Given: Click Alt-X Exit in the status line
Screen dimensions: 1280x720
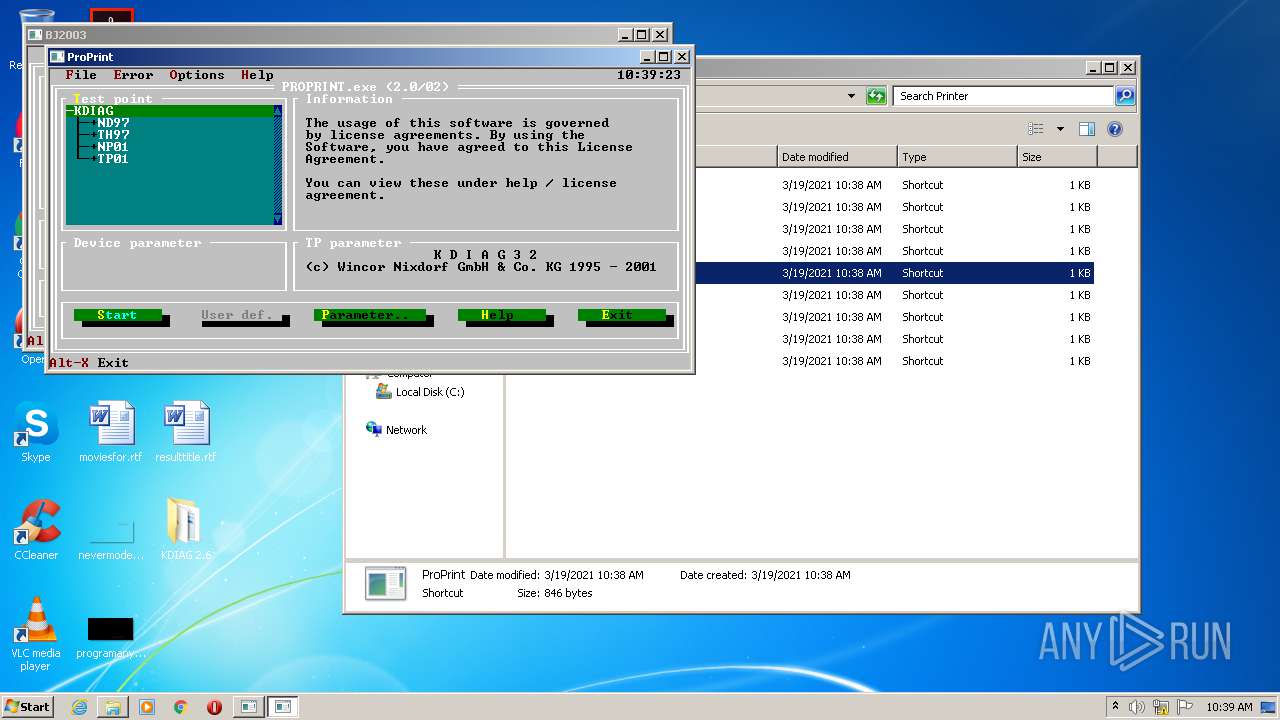Looking at the screenshot, I should point(89,363).
